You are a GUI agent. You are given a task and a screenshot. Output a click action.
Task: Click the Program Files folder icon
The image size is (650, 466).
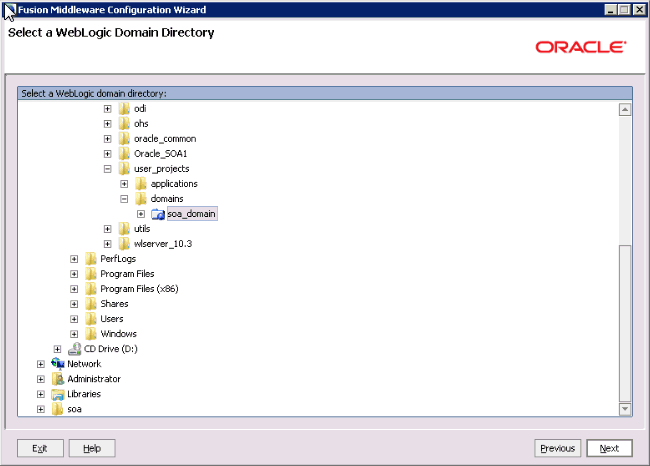pyautogui.click(x=91, y=274)
